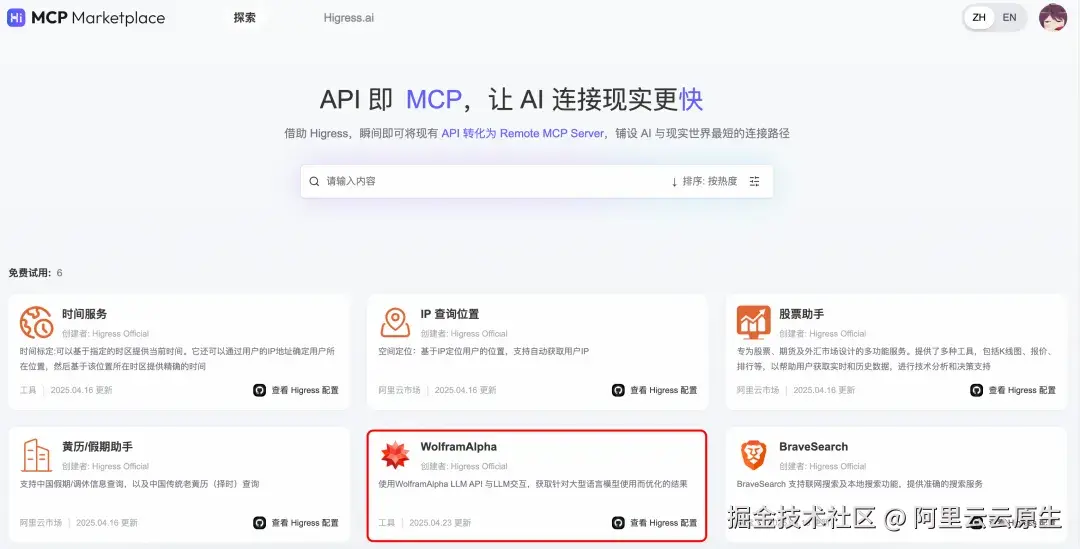View Higress config for 黄历/假期助手
This screenshot has width=1080, height=549.
304,523
